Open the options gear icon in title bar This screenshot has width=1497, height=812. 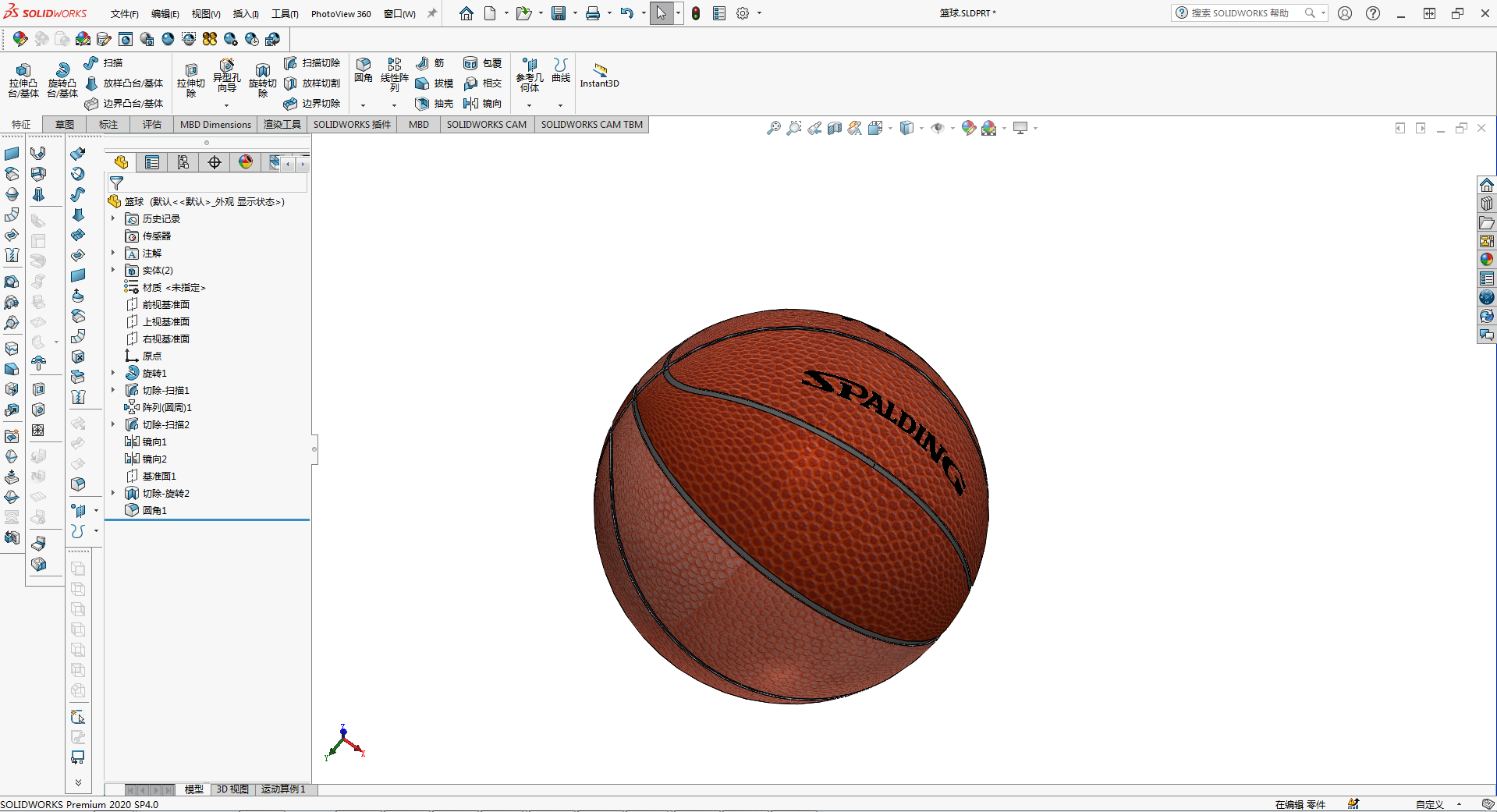coord(743,13)
